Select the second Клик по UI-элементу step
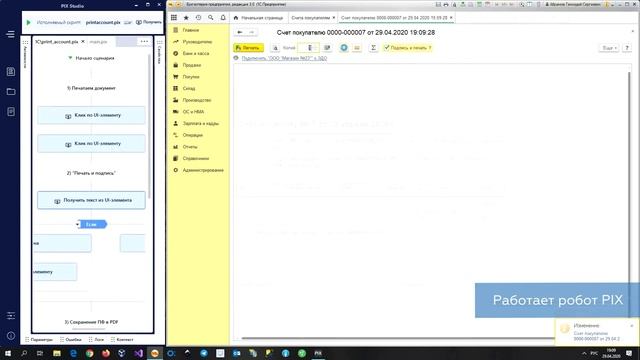The width and height of the screenshot is (640, 360). pos(91,144)
